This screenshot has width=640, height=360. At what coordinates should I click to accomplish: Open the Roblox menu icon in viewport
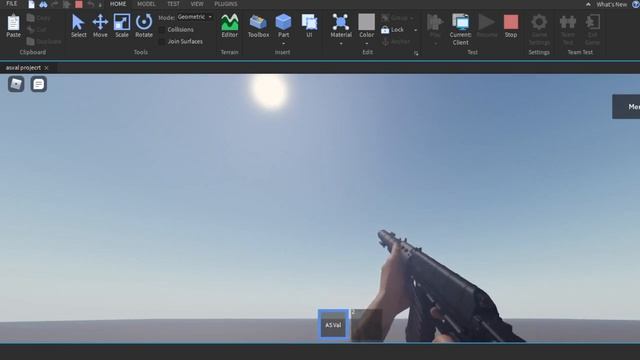point(16,84)
